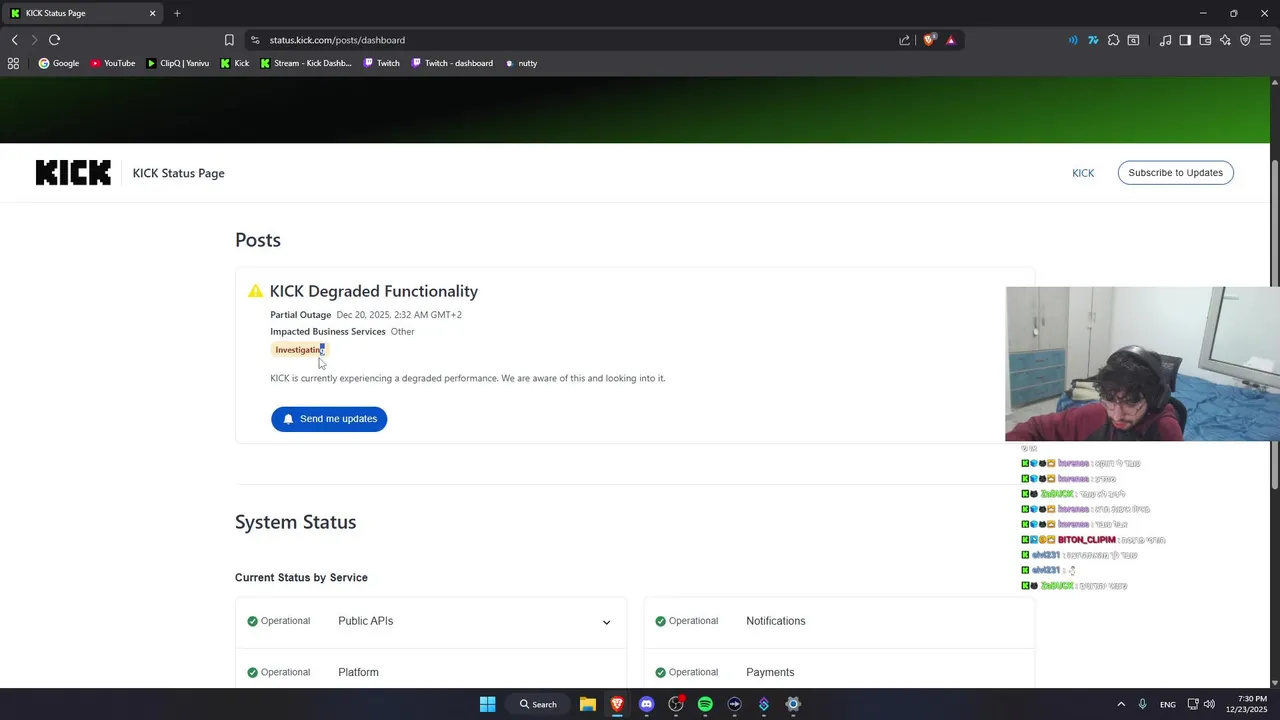Image resolution: width=1280 pixels, height=720 pixels.
Task: Open network and volume quick settings
Action: pos(1200,704)
